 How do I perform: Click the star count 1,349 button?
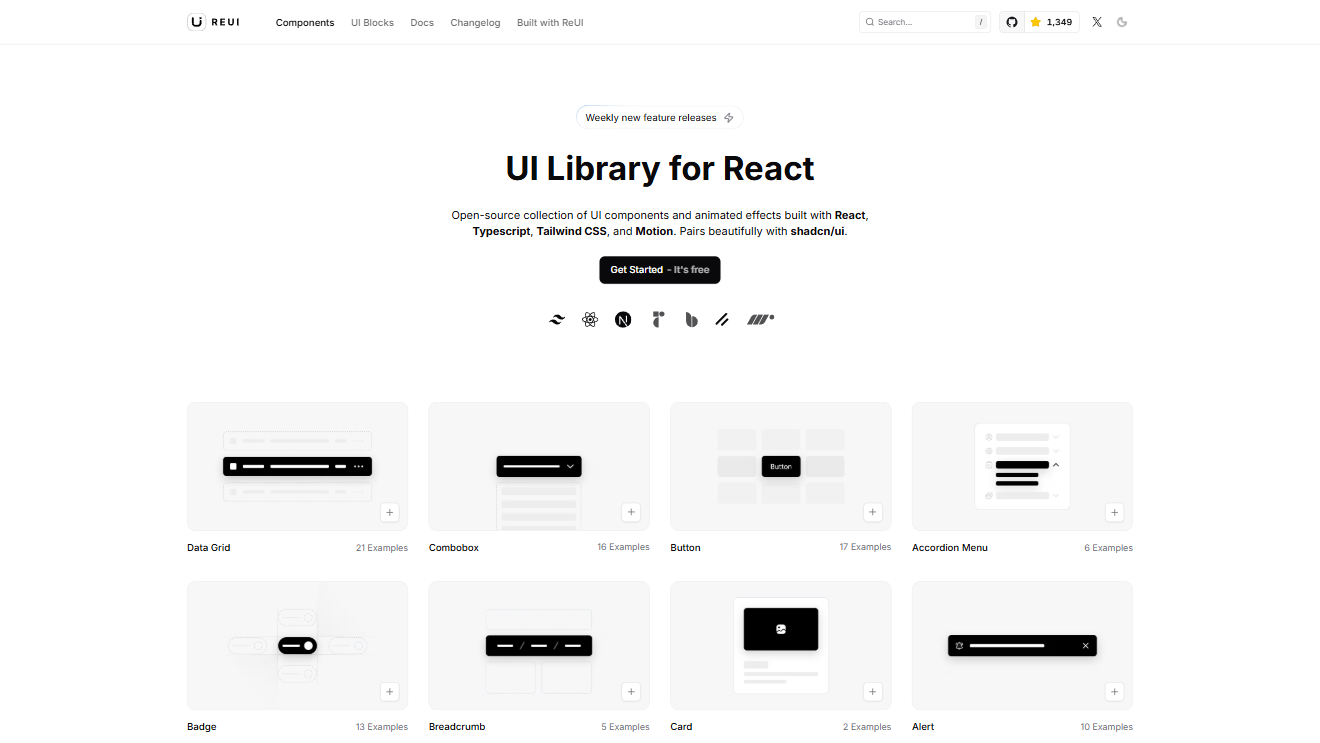(x=1052, y=22)
